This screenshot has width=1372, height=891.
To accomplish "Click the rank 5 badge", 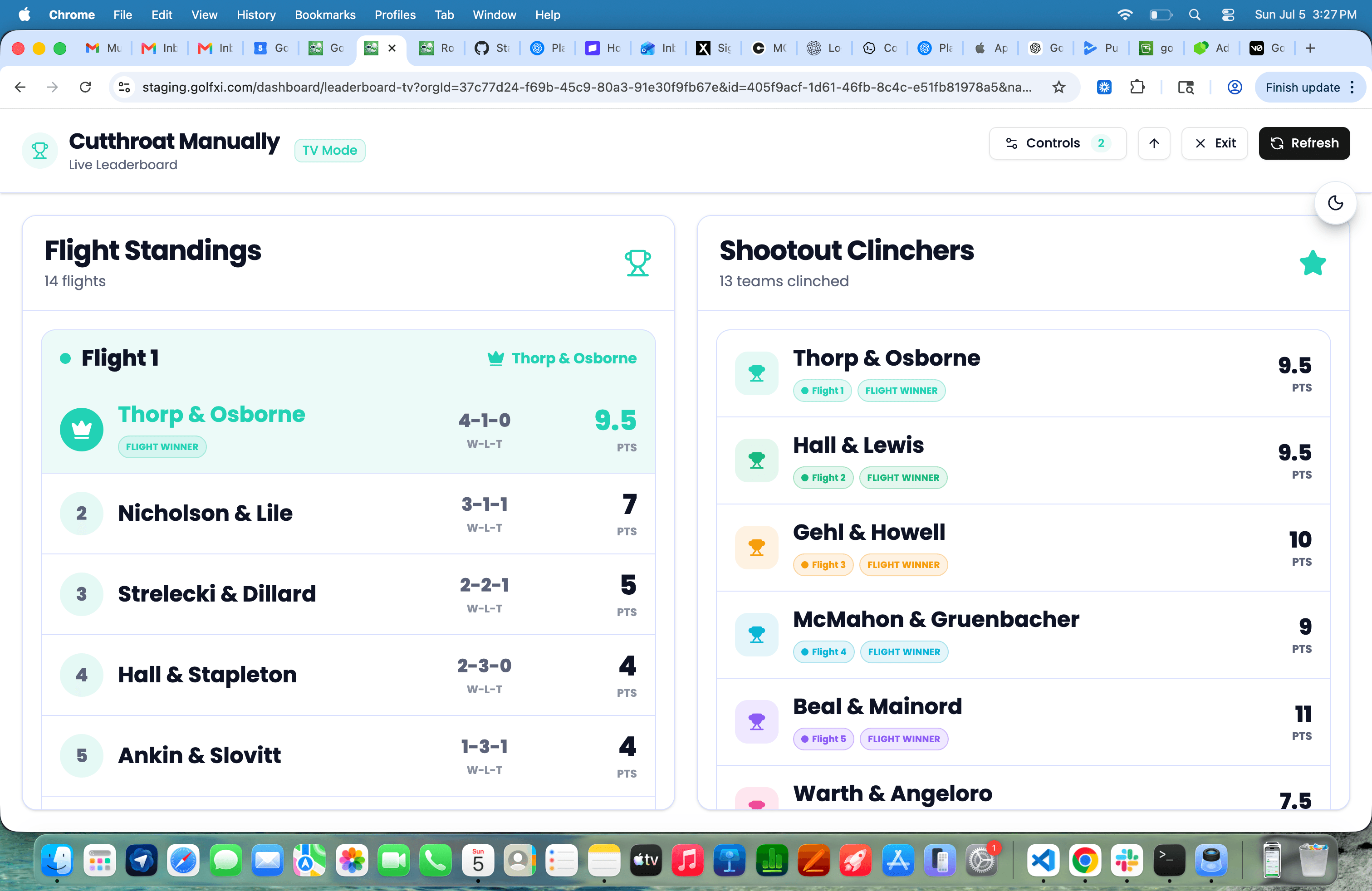I will coord(82,755).
